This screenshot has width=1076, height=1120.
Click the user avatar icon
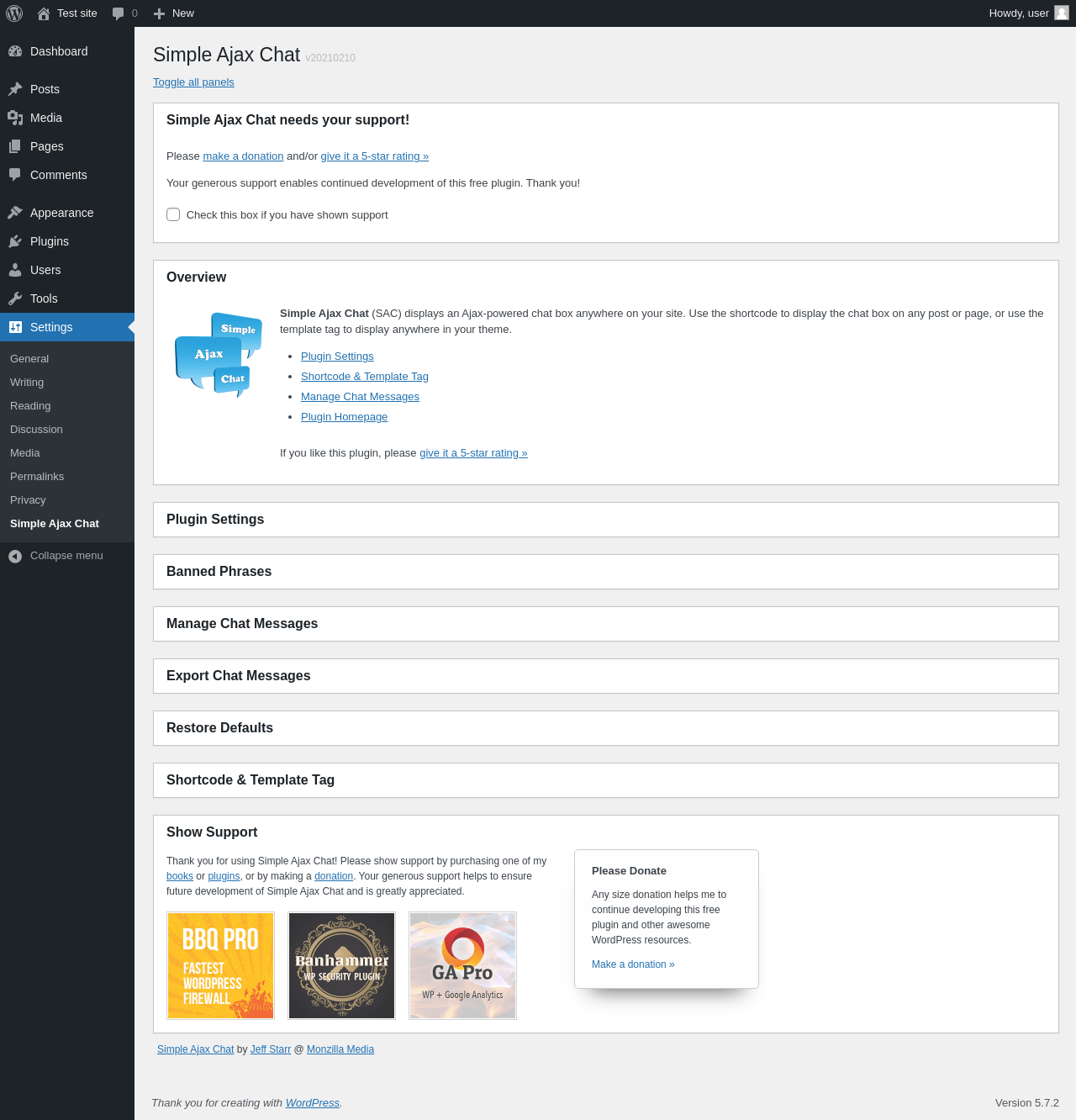[1062, 13]
